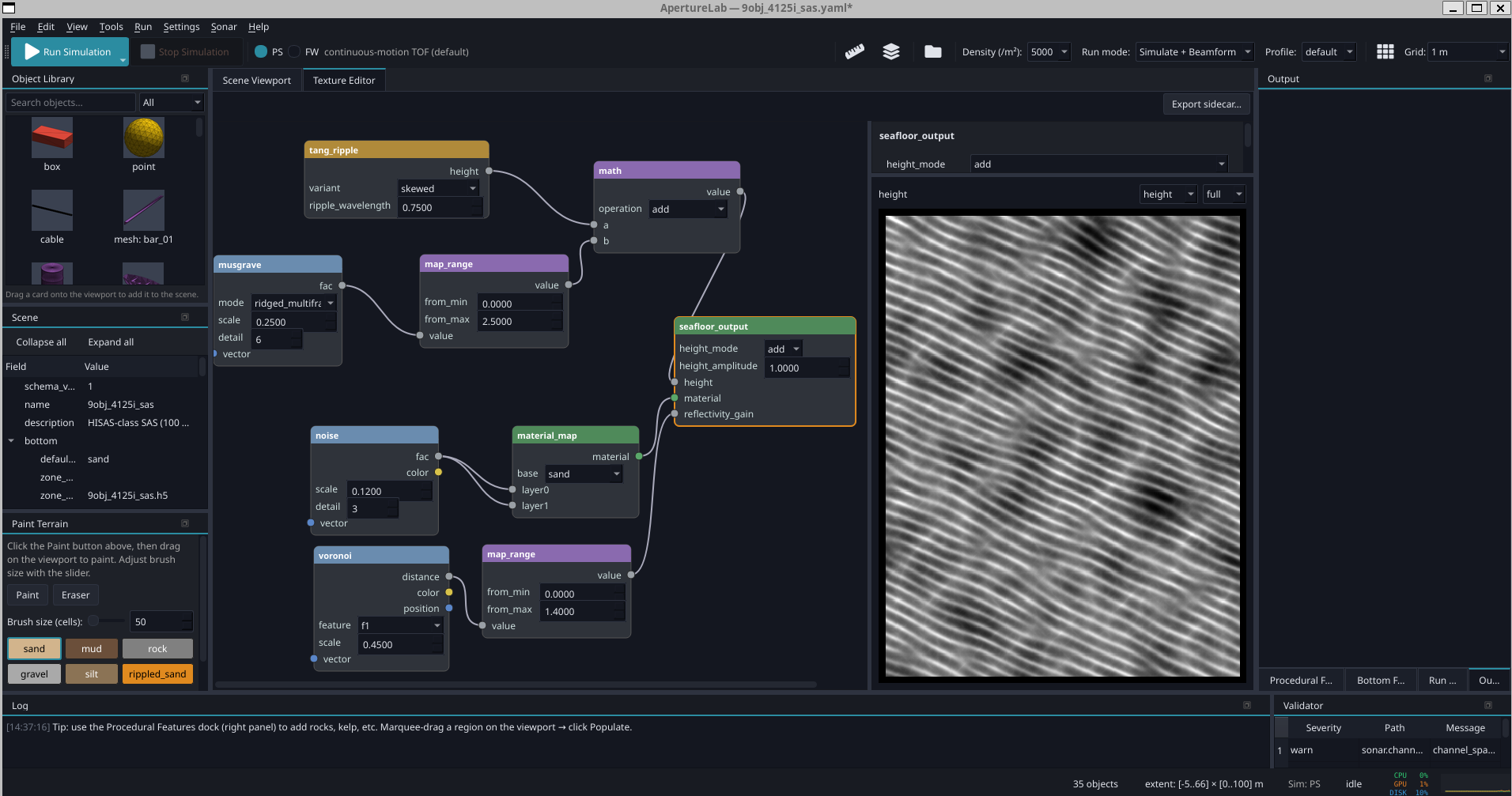
Task: Open the Sonar menu
Action: (224, 27)
